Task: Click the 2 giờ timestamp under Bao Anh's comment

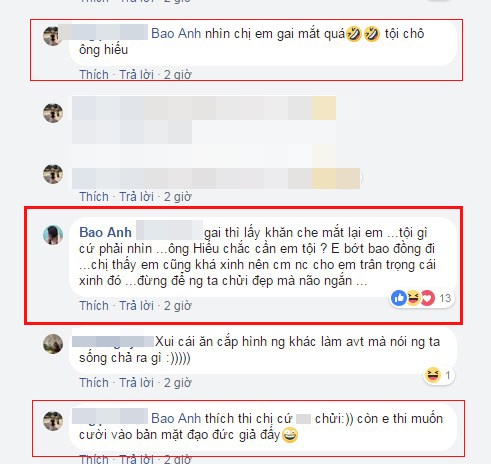Action: coord(178,306)
